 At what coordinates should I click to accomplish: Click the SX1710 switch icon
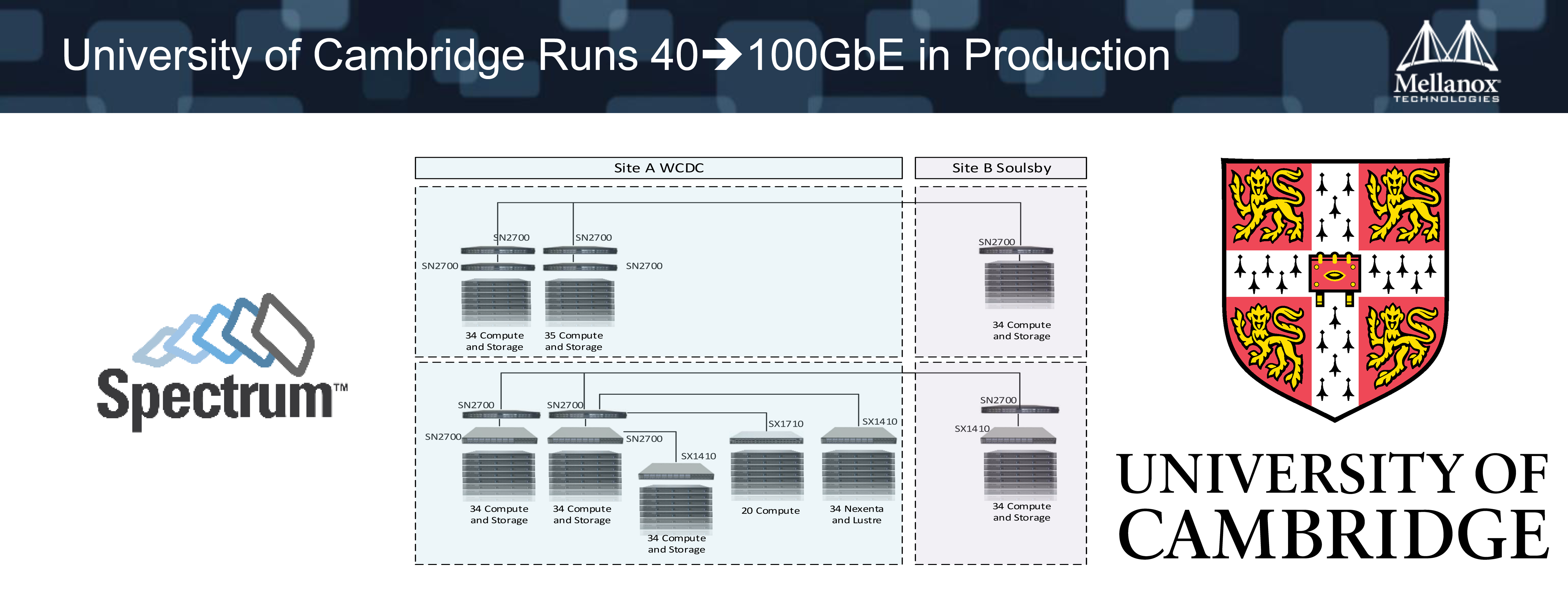tap(766, 438)
